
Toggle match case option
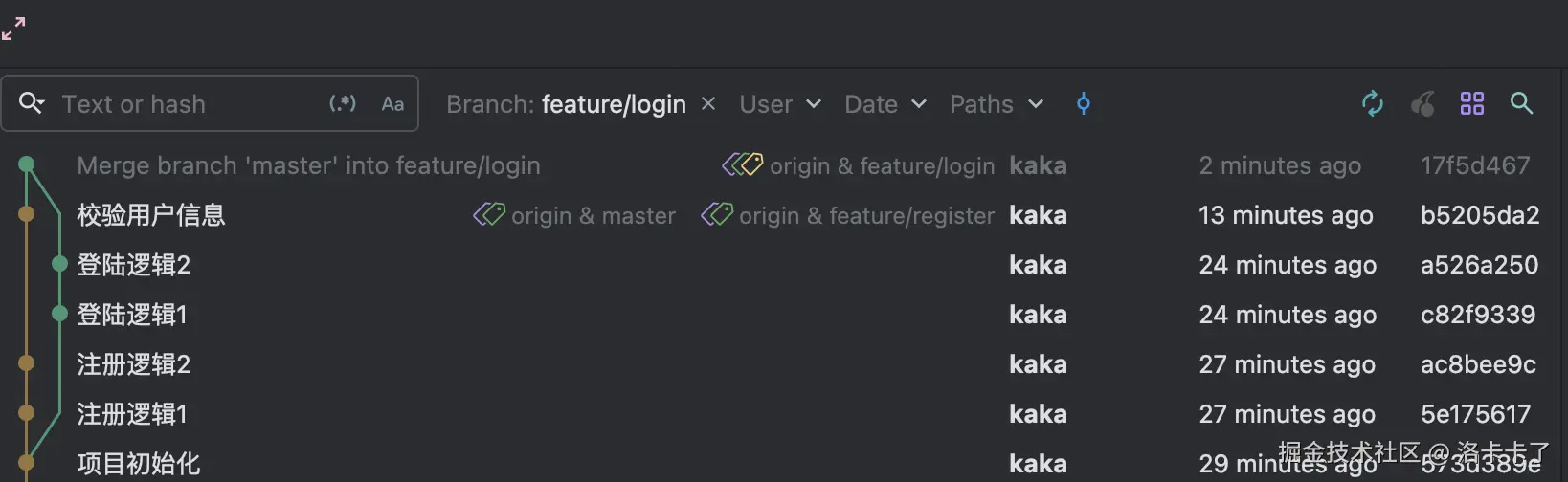(x=392, y=104)
